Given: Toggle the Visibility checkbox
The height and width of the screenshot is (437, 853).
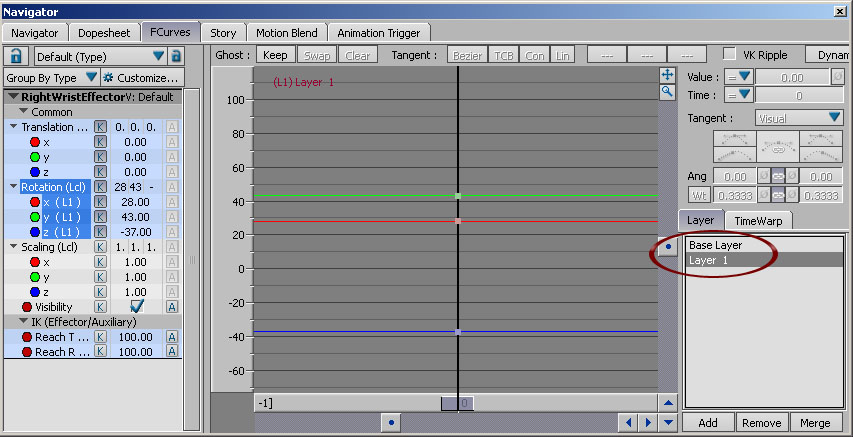Looking at the screenshot, I should coord(137,307).
